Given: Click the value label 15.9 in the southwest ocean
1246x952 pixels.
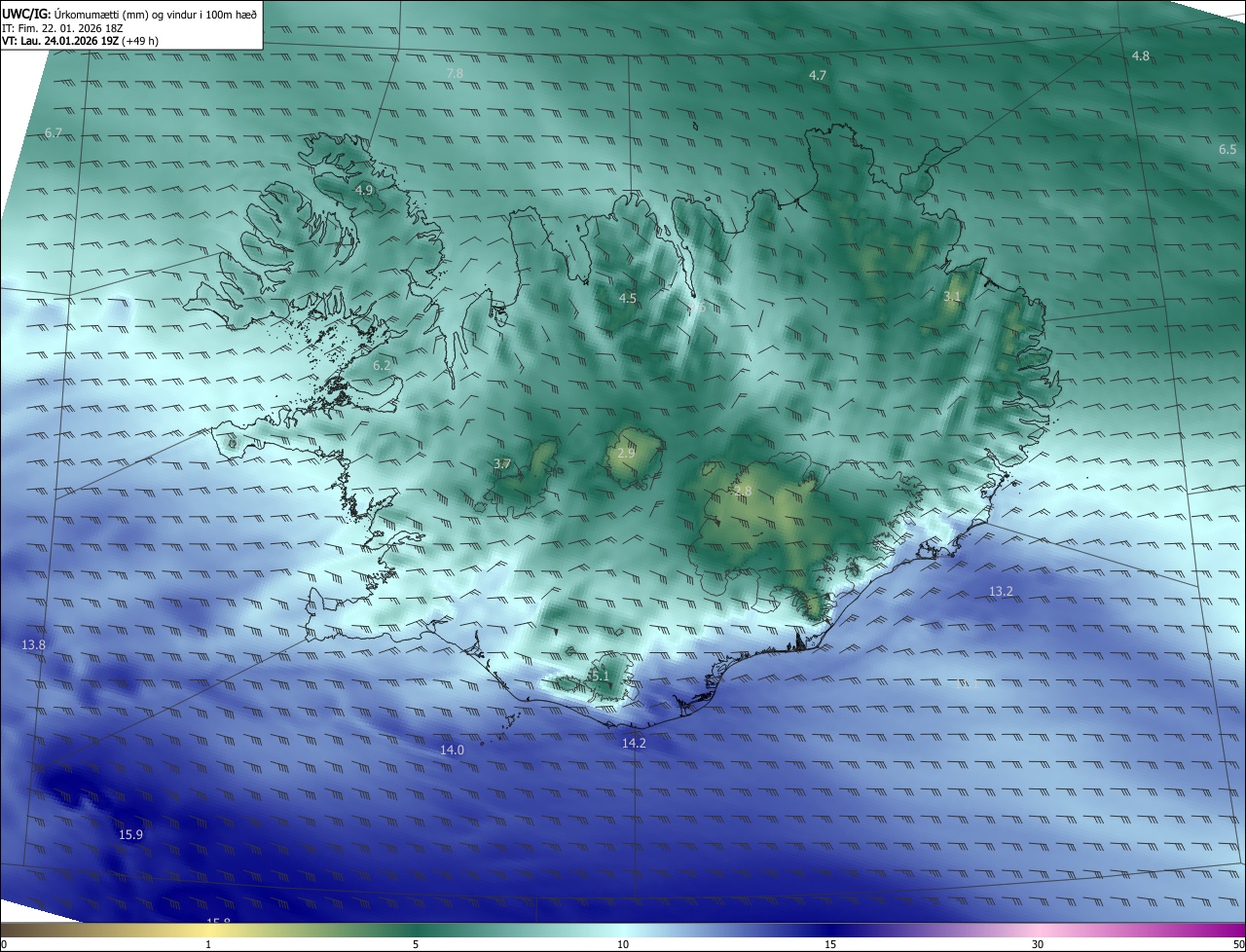Looking at the screenshot, I should click(130, 834).
